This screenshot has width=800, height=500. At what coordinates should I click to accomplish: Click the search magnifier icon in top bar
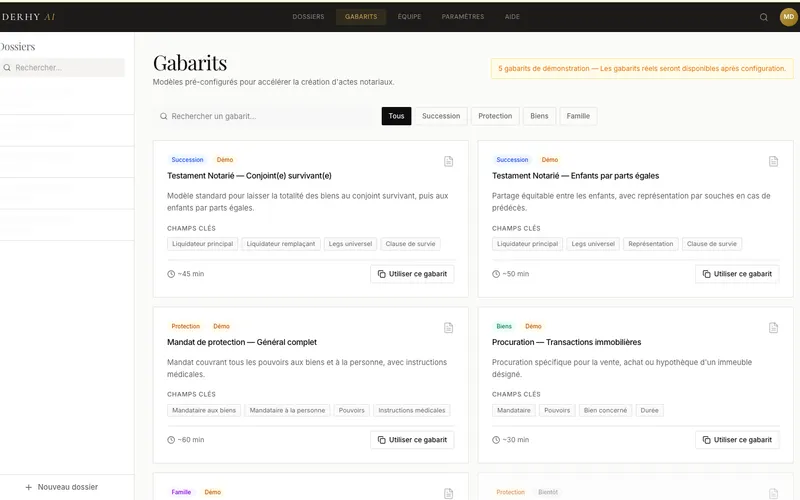[764, 17]
